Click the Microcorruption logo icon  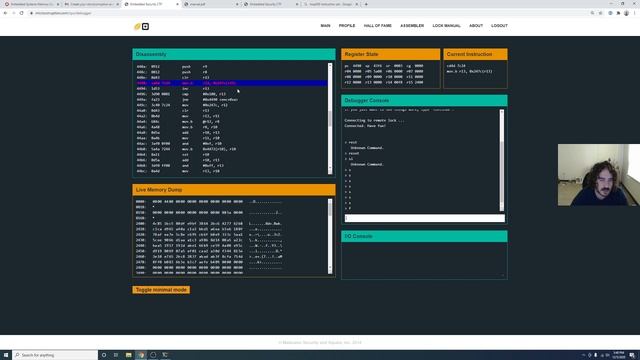[141, 27]
